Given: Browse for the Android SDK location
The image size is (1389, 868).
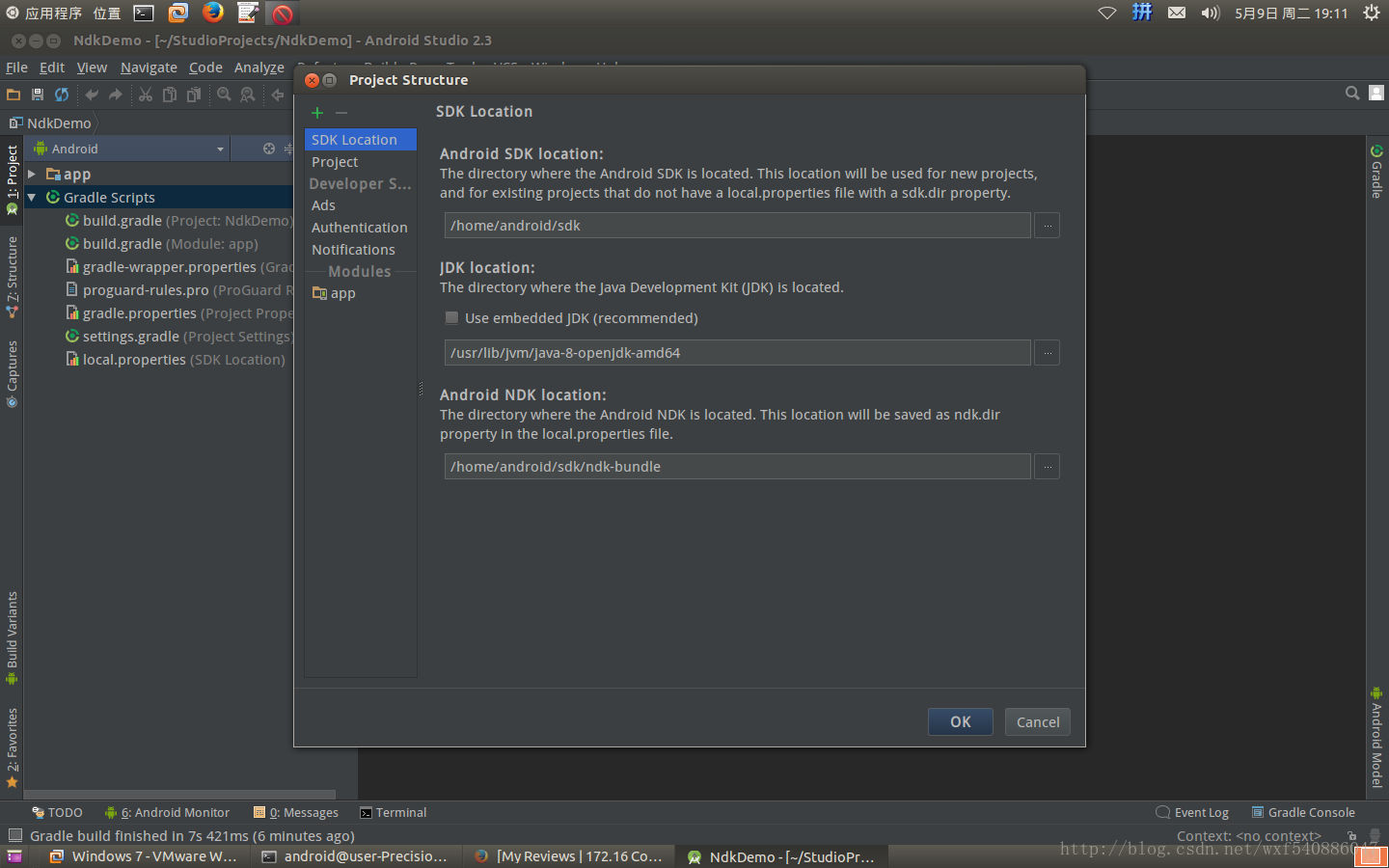Looking at the screenshot, I should coord(1047,226).
